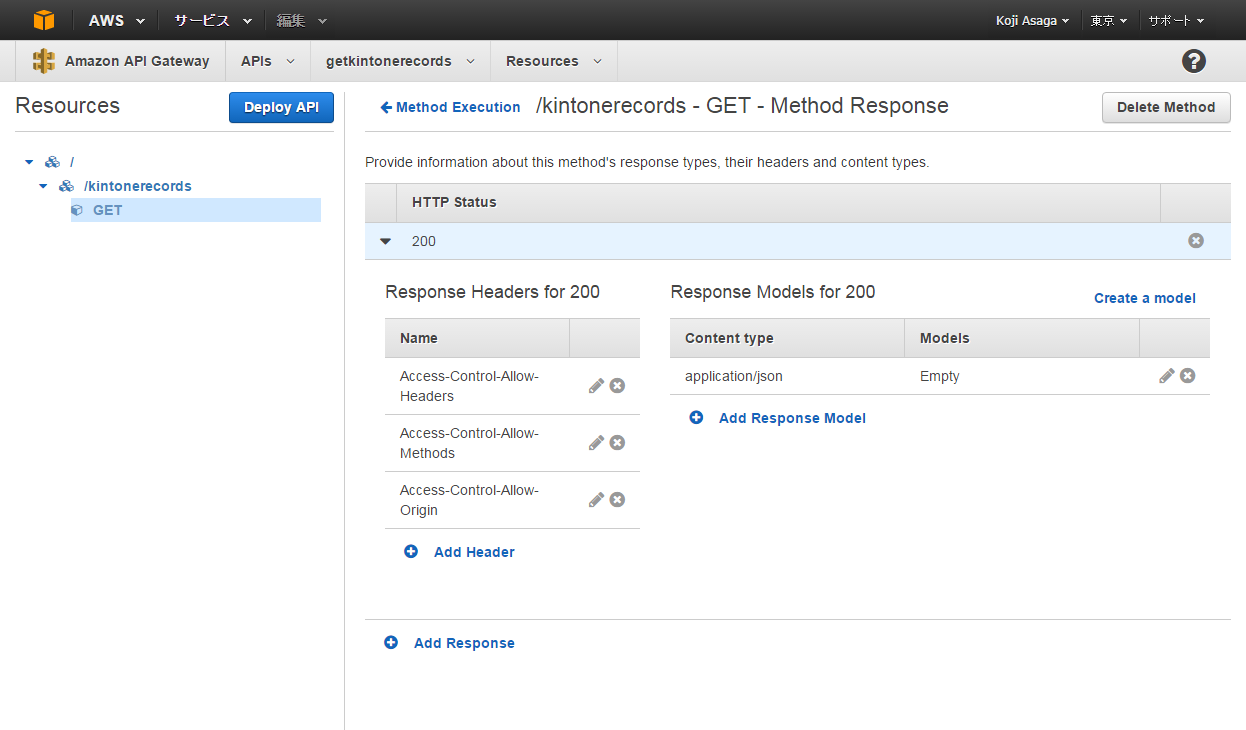Viewport: 1246px width, 730px height.
Task: Remove the 200 HTTP status with X icon
Action: (x=1195, y=240)
